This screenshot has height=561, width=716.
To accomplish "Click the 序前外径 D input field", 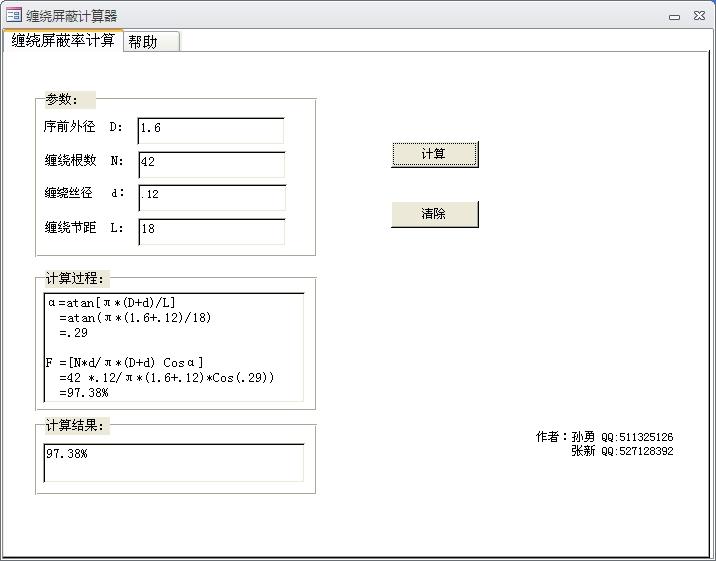I will coord(211,130).
